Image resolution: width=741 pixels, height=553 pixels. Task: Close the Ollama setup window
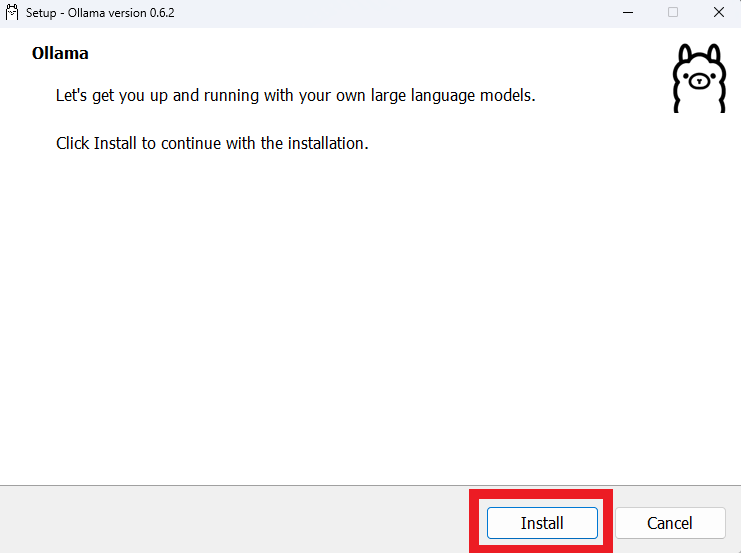tap(718, 12)
